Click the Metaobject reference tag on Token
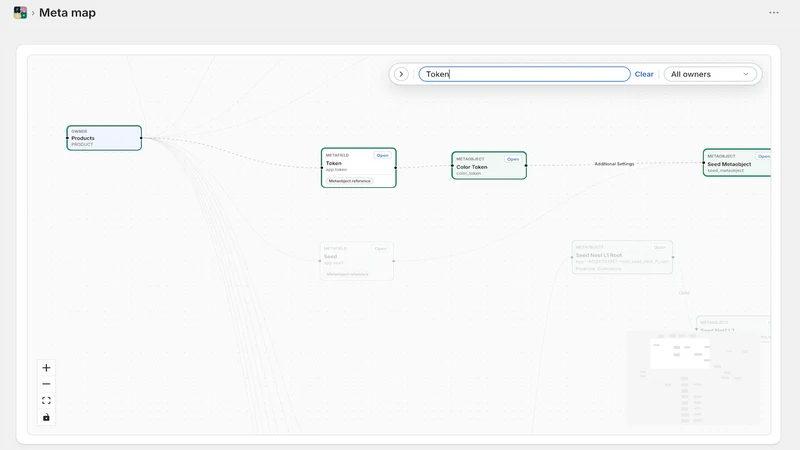 point(349,181)
